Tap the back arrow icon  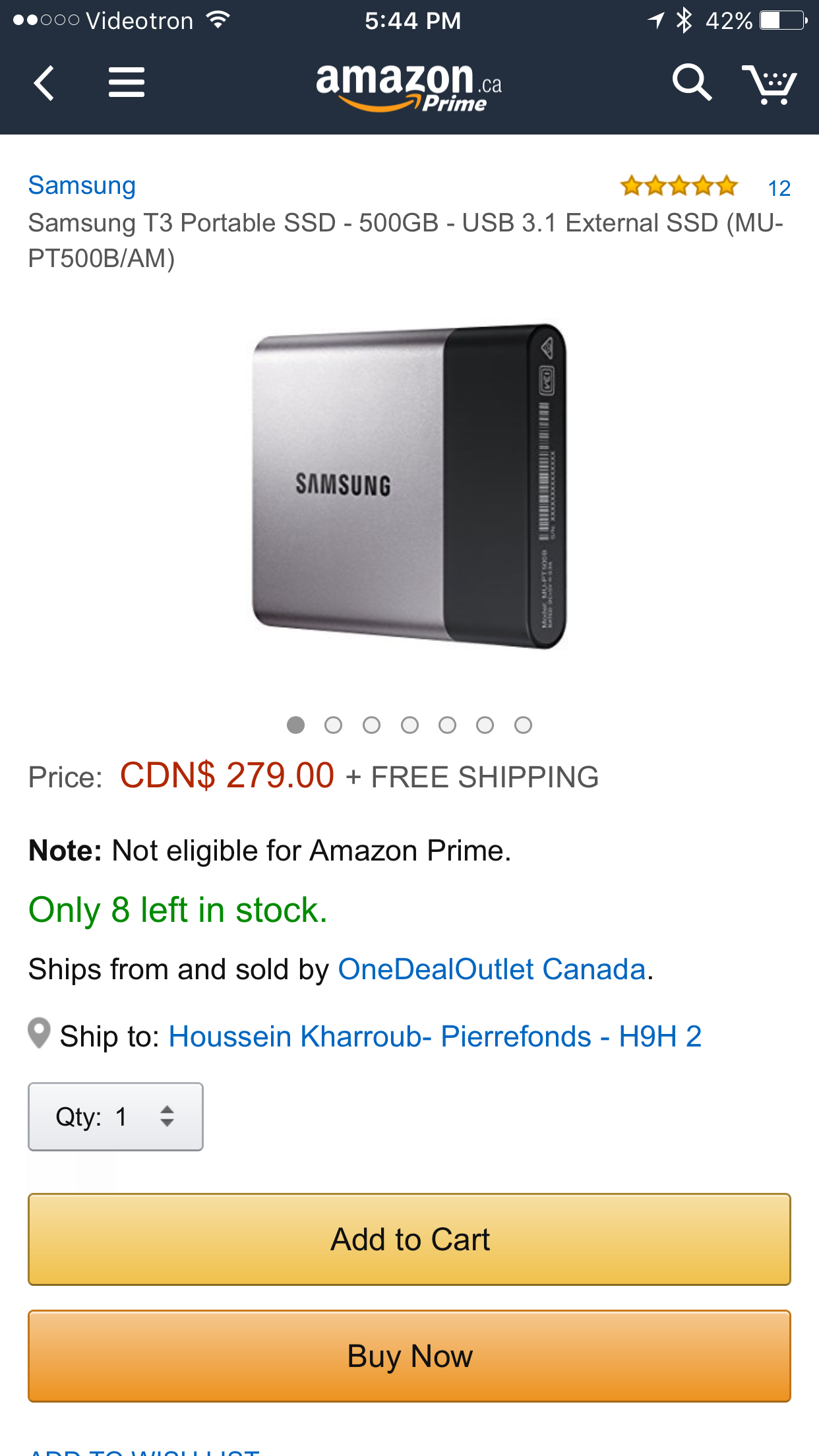pos(44,83)
